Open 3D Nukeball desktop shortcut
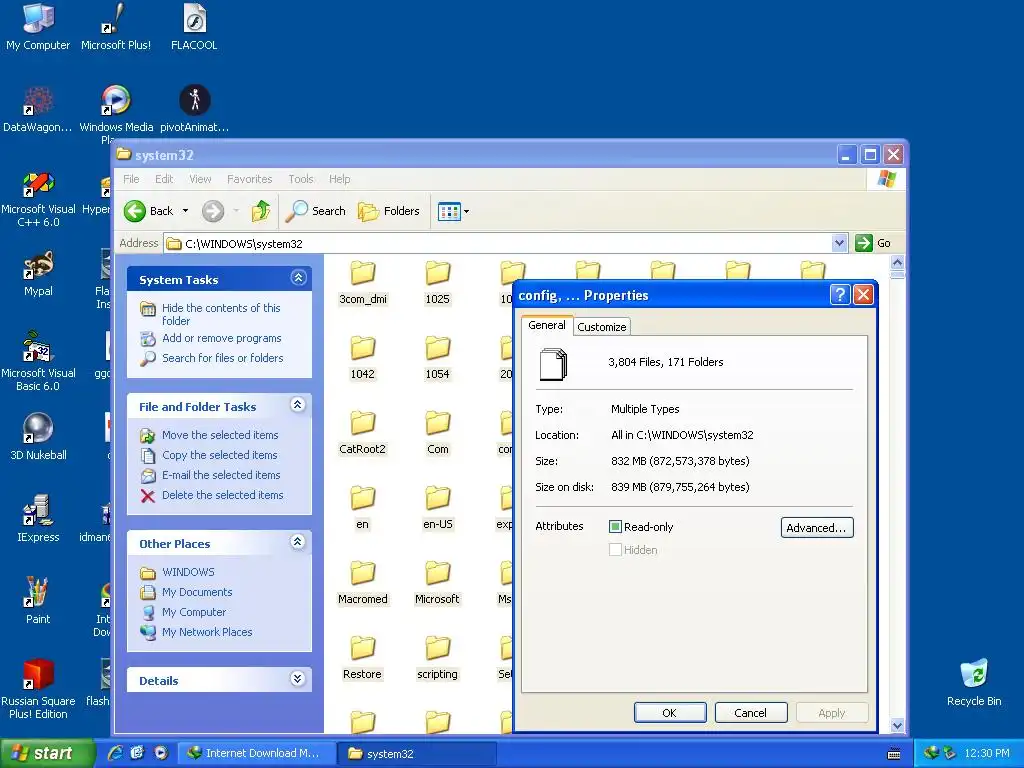1024x768 pixels. tap(38, 436)
